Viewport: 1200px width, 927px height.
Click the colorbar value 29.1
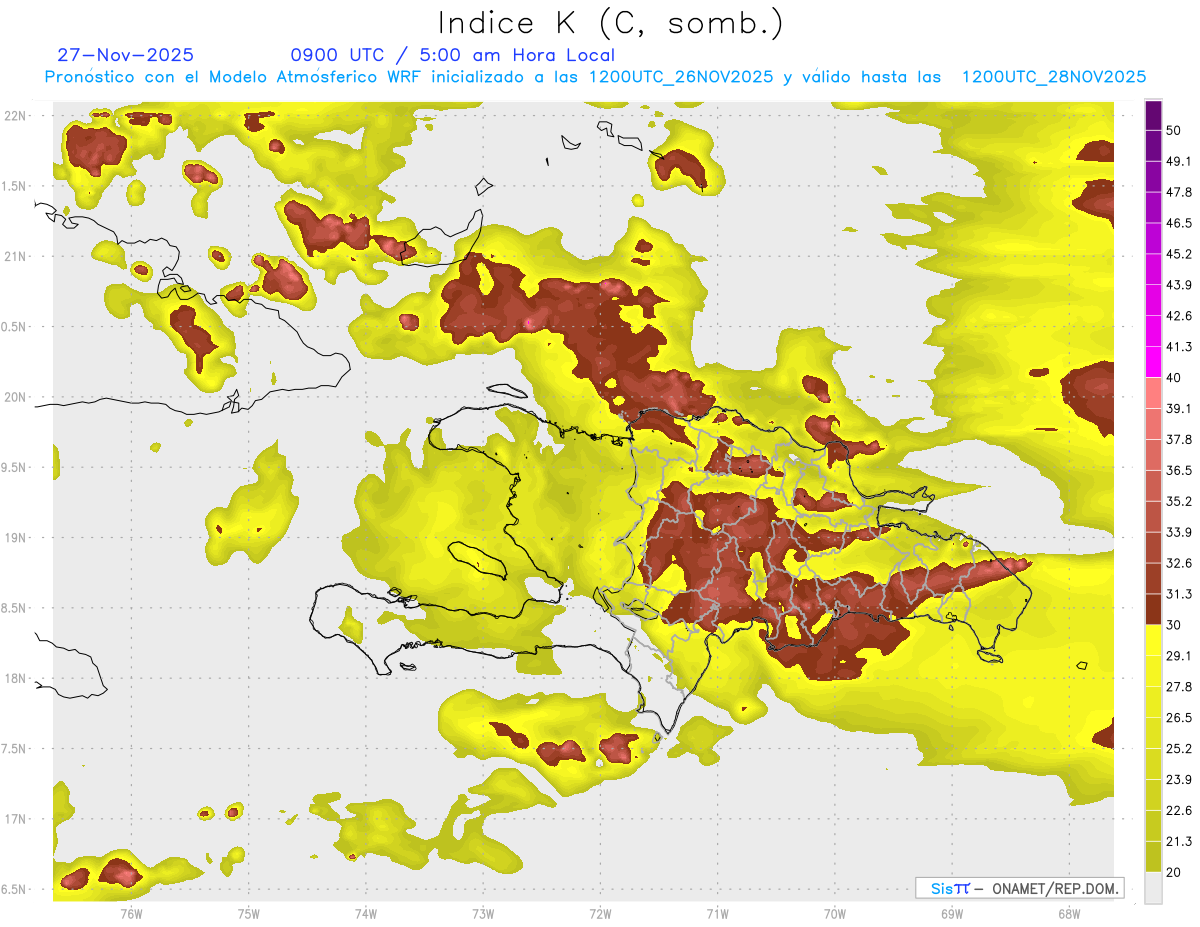[1179, 656]
